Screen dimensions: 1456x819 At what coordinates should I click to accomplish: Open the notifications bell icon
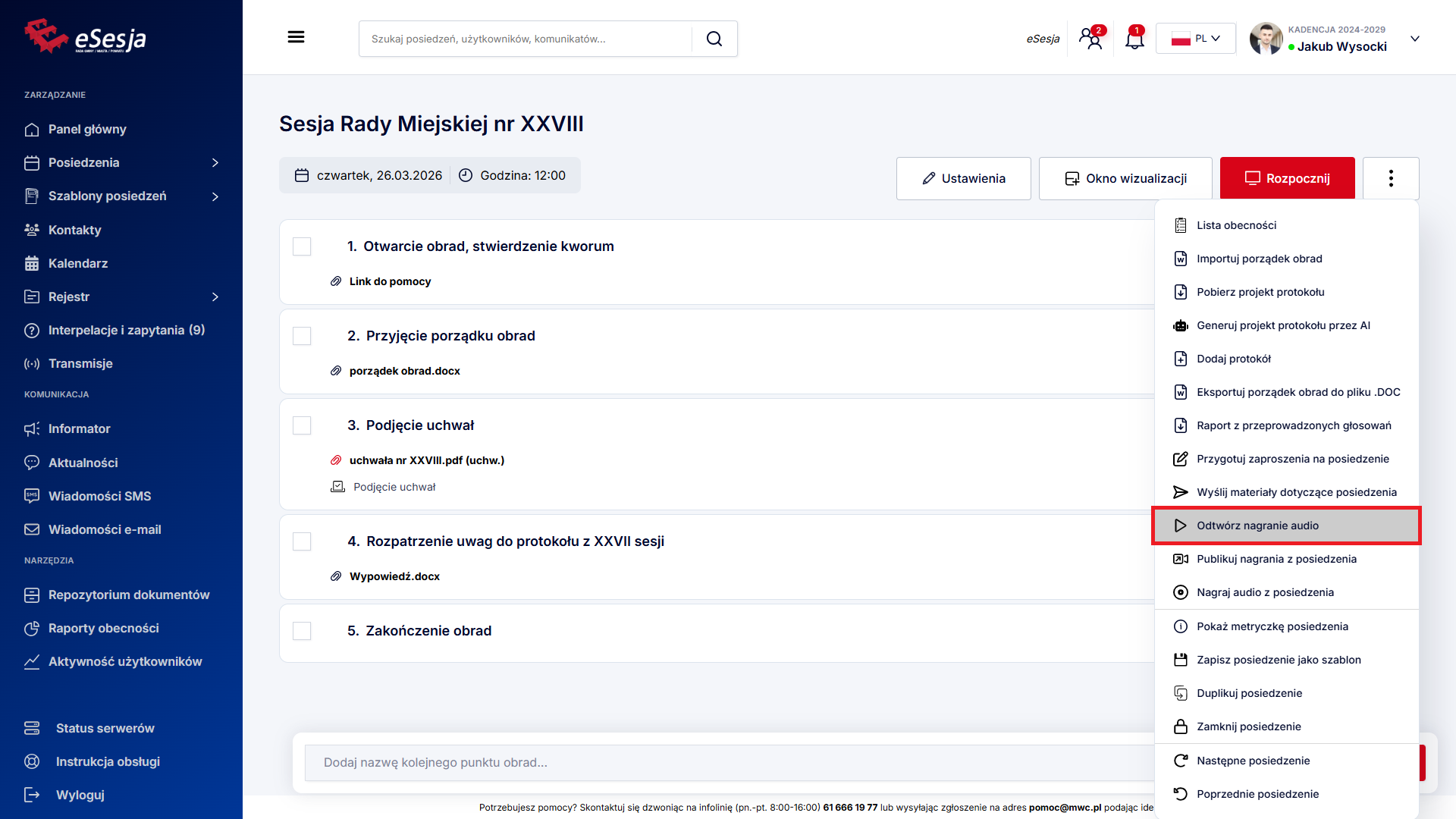point(1134,39)
